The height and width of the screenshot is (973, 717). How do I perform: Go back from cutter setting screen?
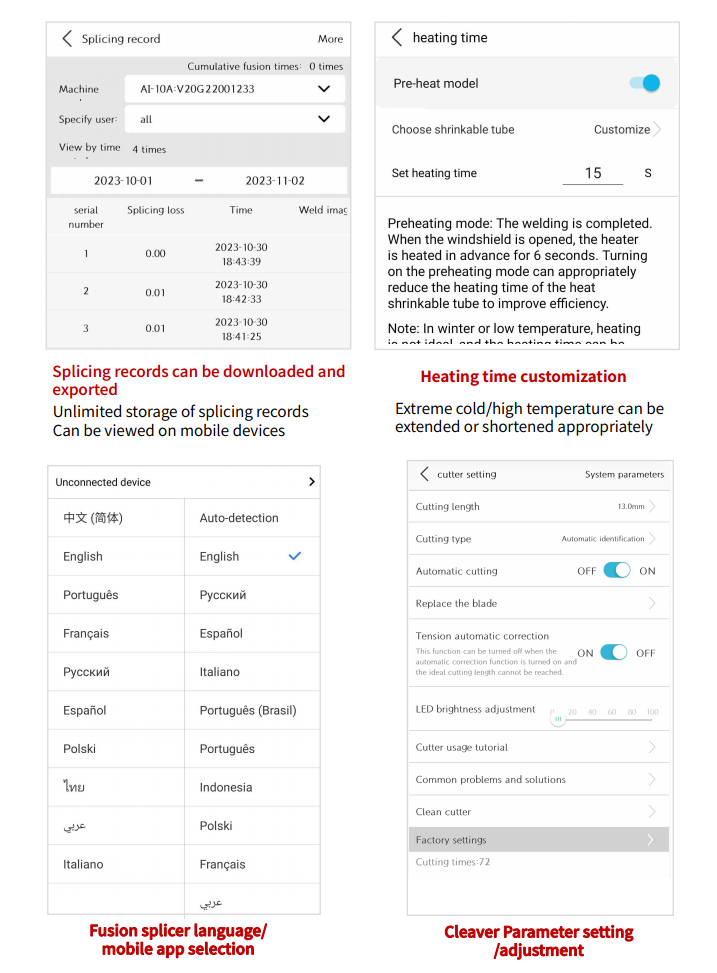point(424,474)
